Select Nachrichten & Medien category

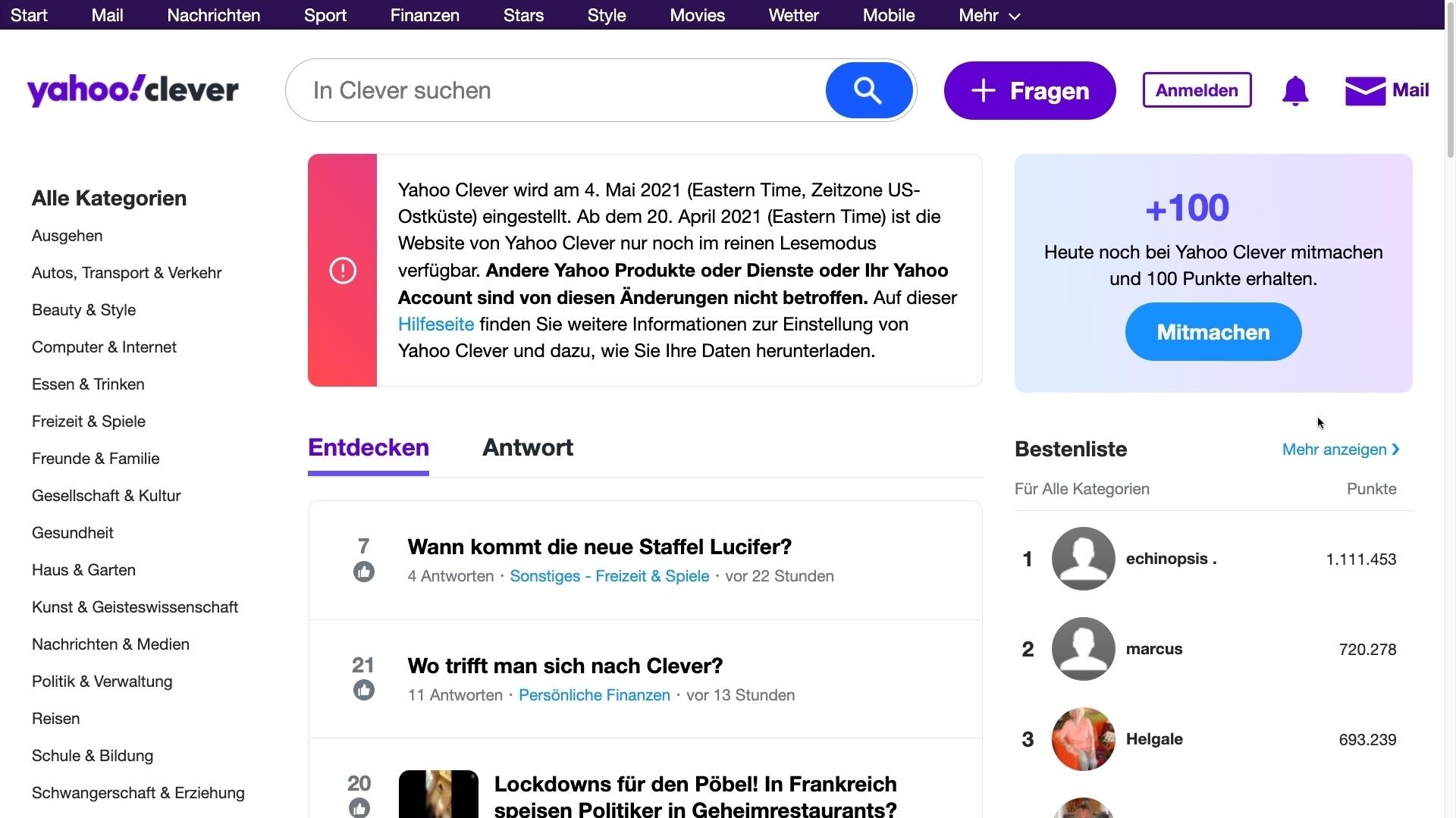(111, 644)
